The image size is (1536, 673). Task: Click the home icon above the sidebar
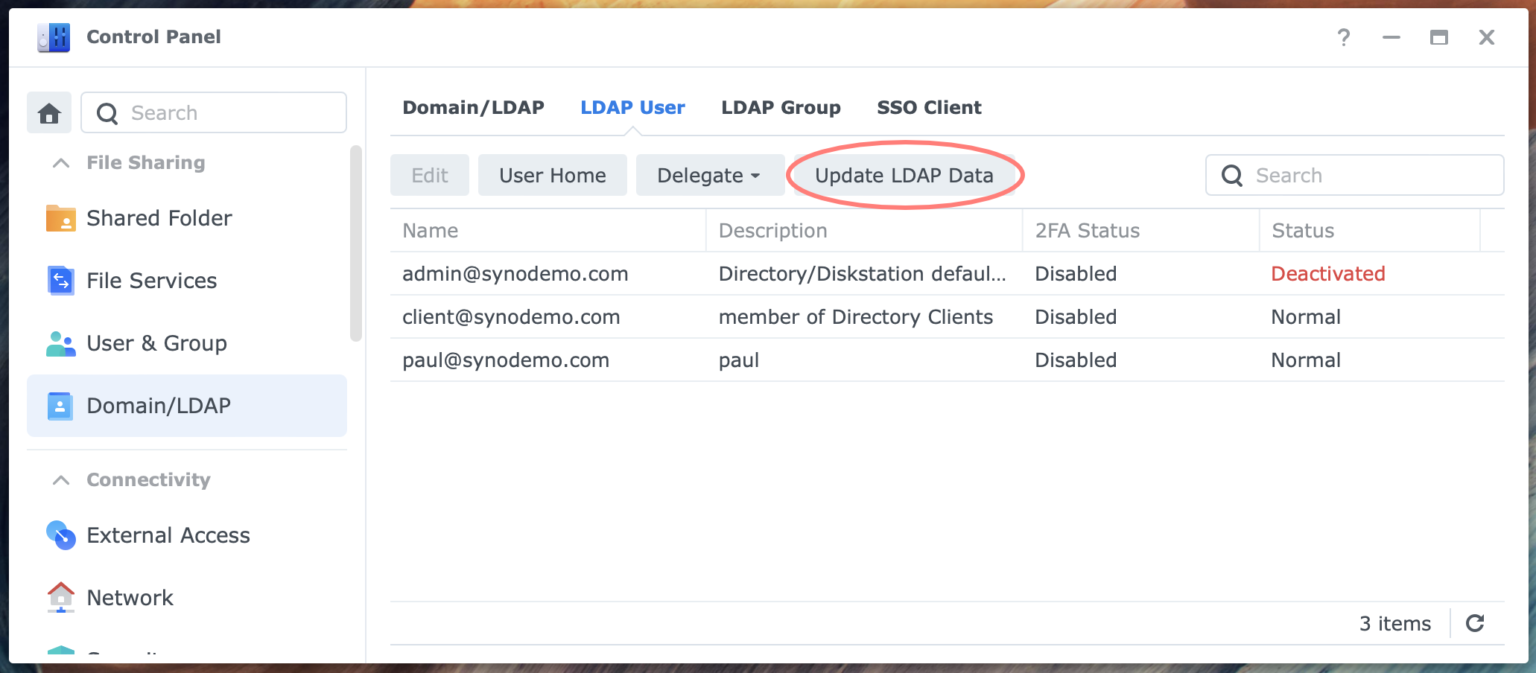49,112
